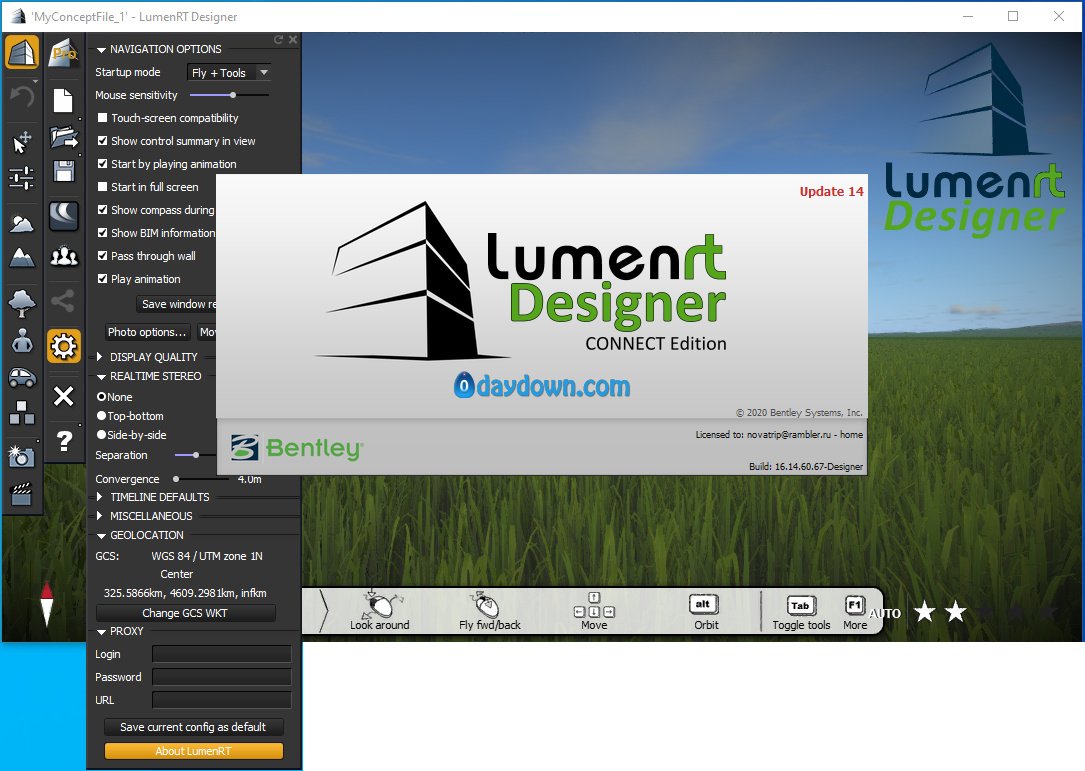Enable Start in full screen checkbox
The height and width of the screenshot is (771, 1085).
(102, 186)
